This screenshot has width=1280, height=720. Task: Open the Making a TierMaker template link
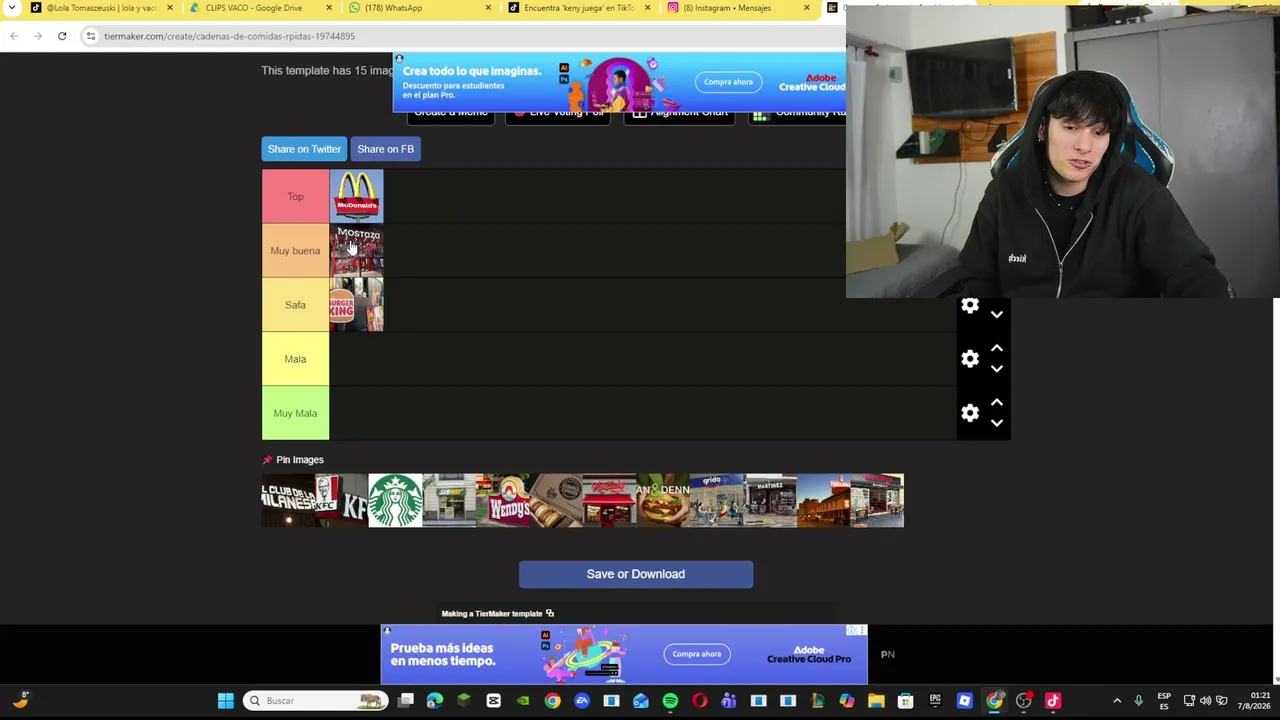(497, 614)
